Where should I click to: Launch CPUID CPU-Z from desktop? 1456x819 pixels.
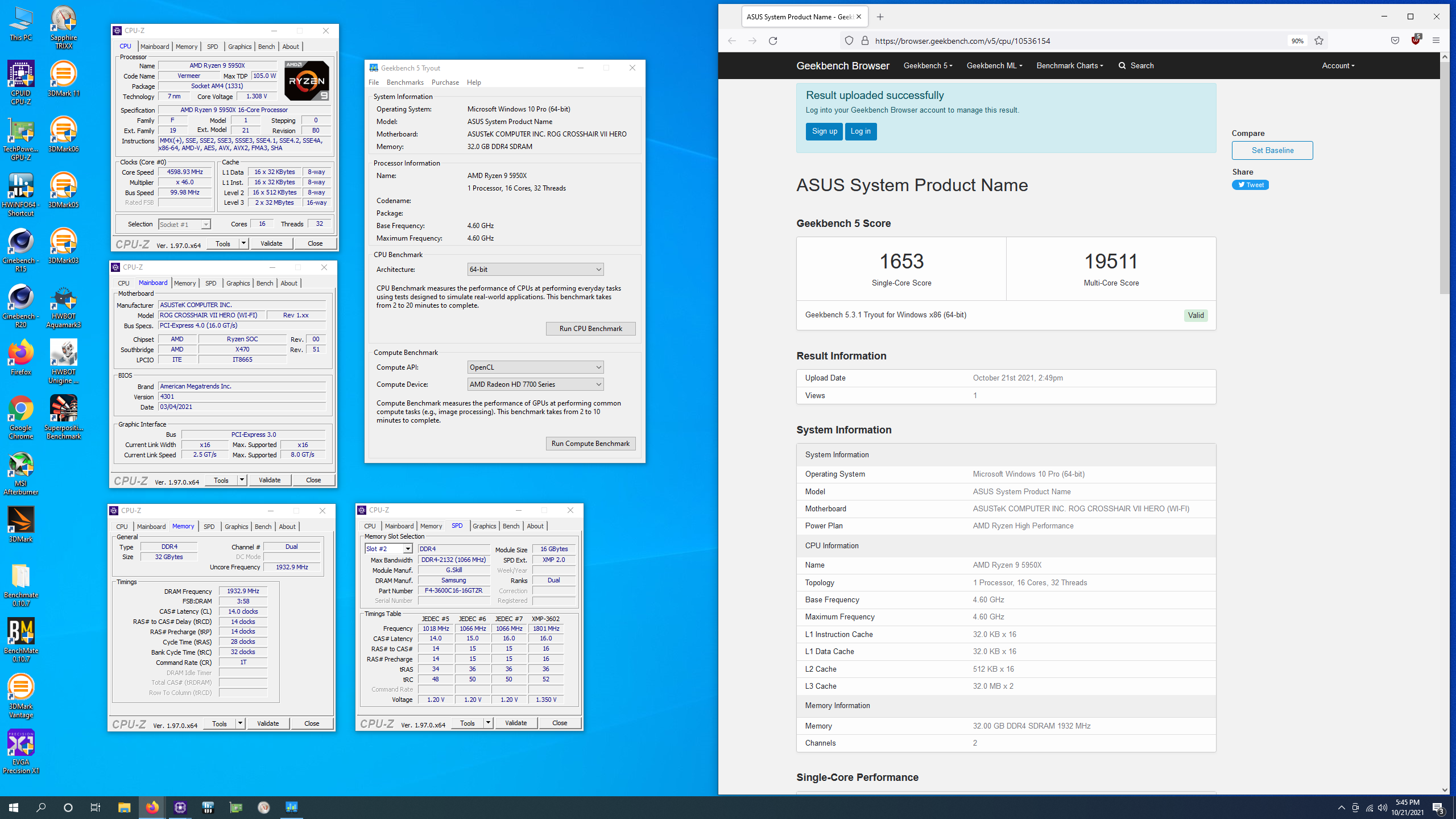click(x=20, y=83)
